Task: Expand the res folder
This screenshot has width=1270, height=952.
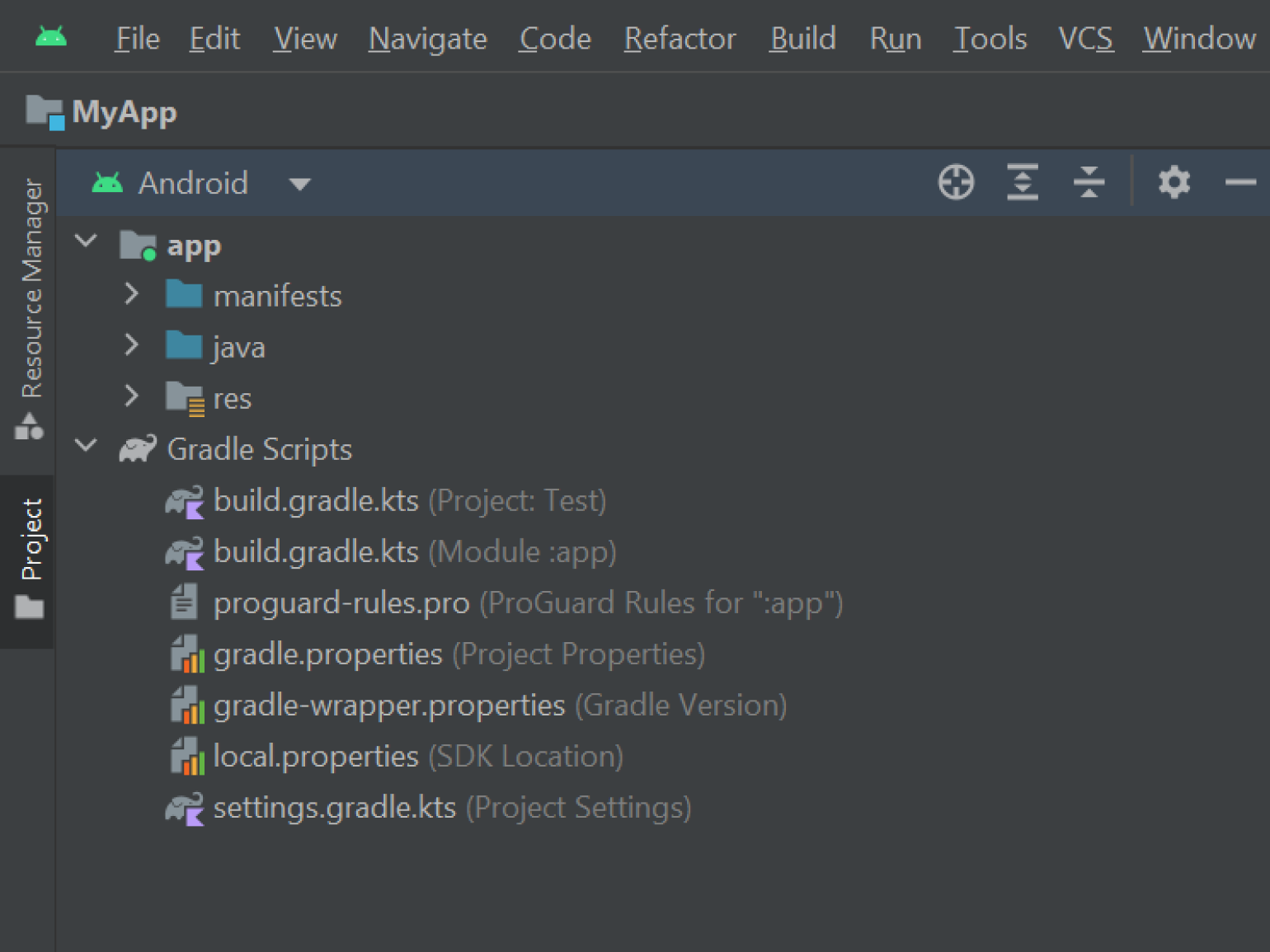Action: 132,396
